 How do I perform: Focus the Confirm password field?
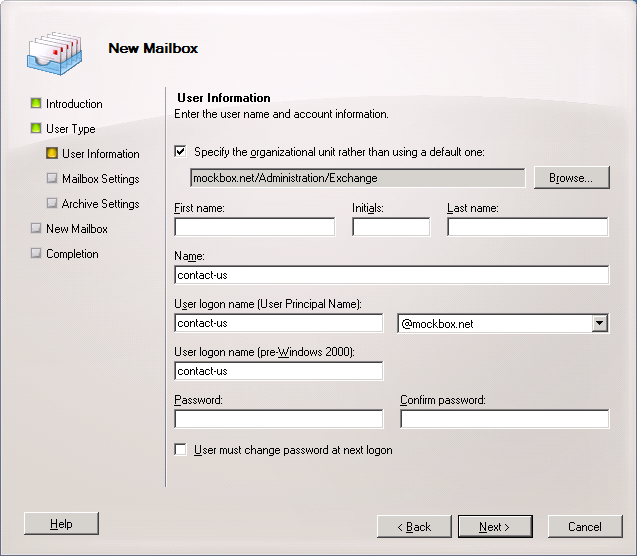pos(505,419)
